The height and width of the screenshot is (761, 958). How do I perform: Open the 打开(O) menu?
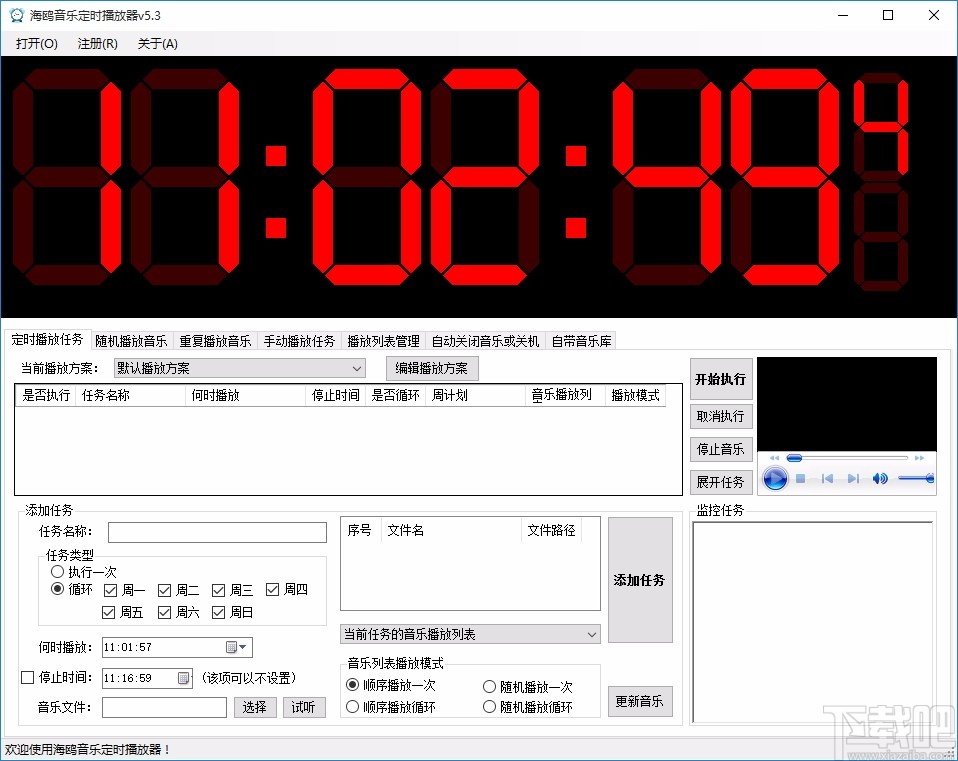coord(34,44)
